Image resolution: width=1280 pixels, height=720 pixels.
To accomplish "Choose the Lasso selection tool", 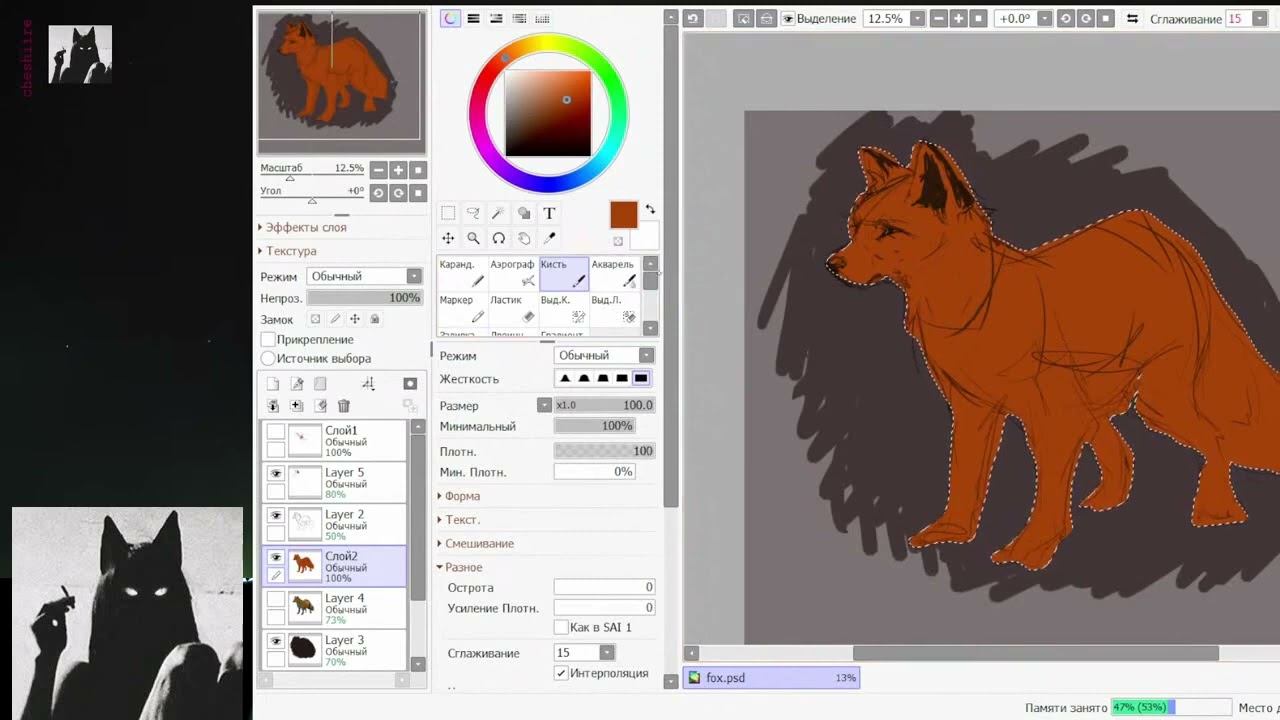I will (x=473, y=213).
